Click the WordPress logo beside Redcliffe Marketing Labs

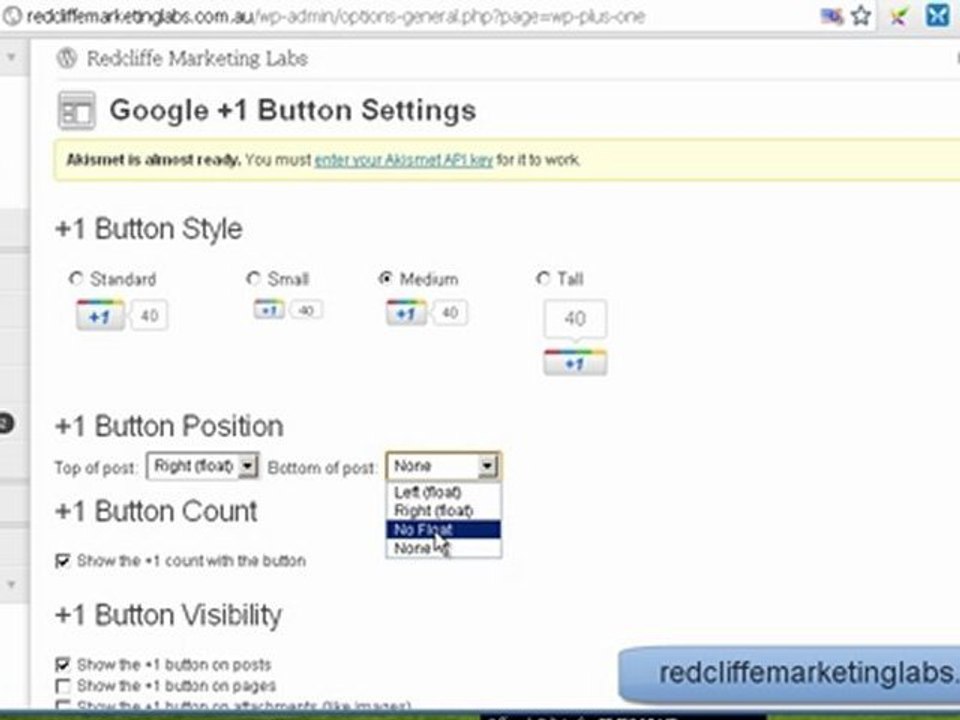[x=66, y=59]
